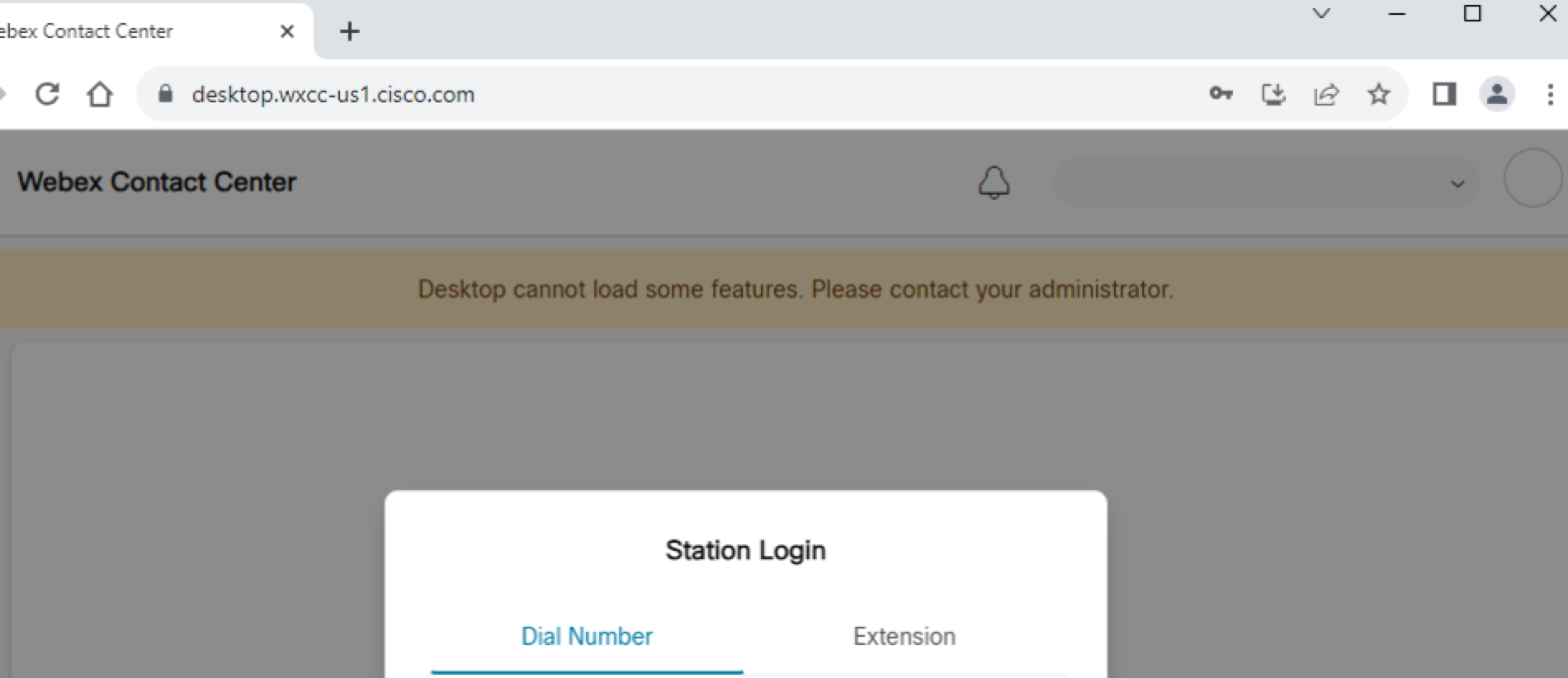Open the user profile circle
Image resolution: width=1568 pixels, height=678 pixels.
pos(1533,178)
